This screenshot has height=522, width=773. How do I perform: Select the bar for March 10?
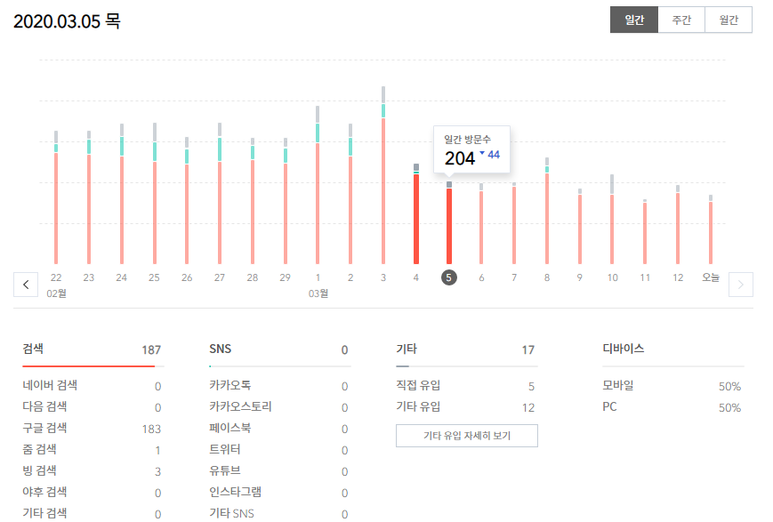coord(612,219)
